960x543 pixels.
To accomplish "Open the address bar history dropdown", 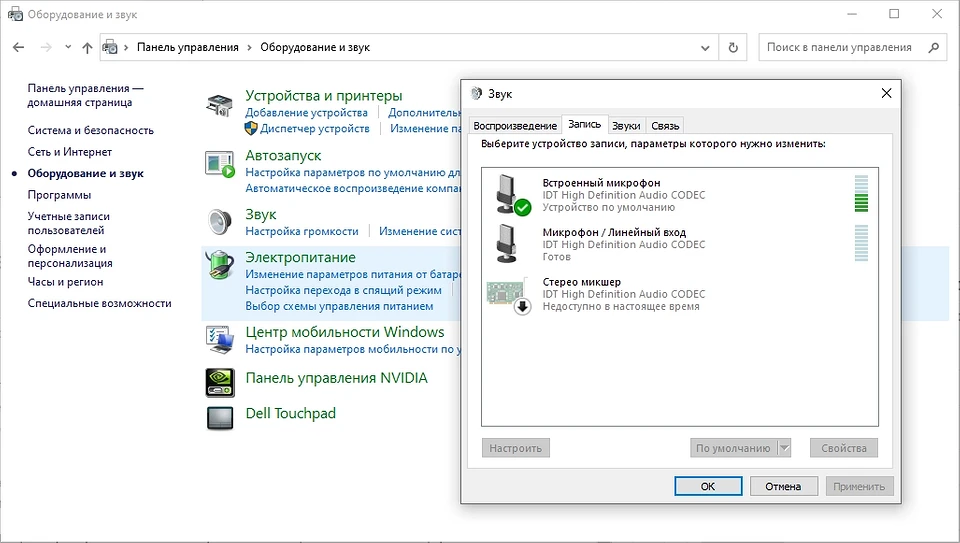I will click(x=706, y=47).
